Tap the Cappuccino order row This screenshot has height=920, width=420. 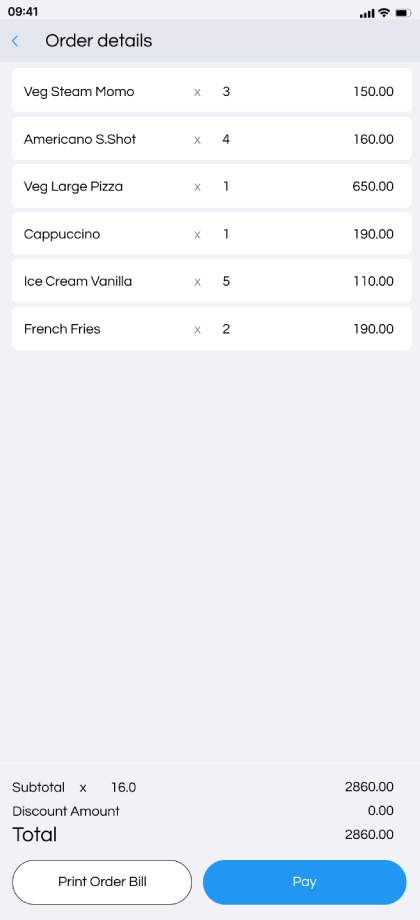(x=211, y=234)
